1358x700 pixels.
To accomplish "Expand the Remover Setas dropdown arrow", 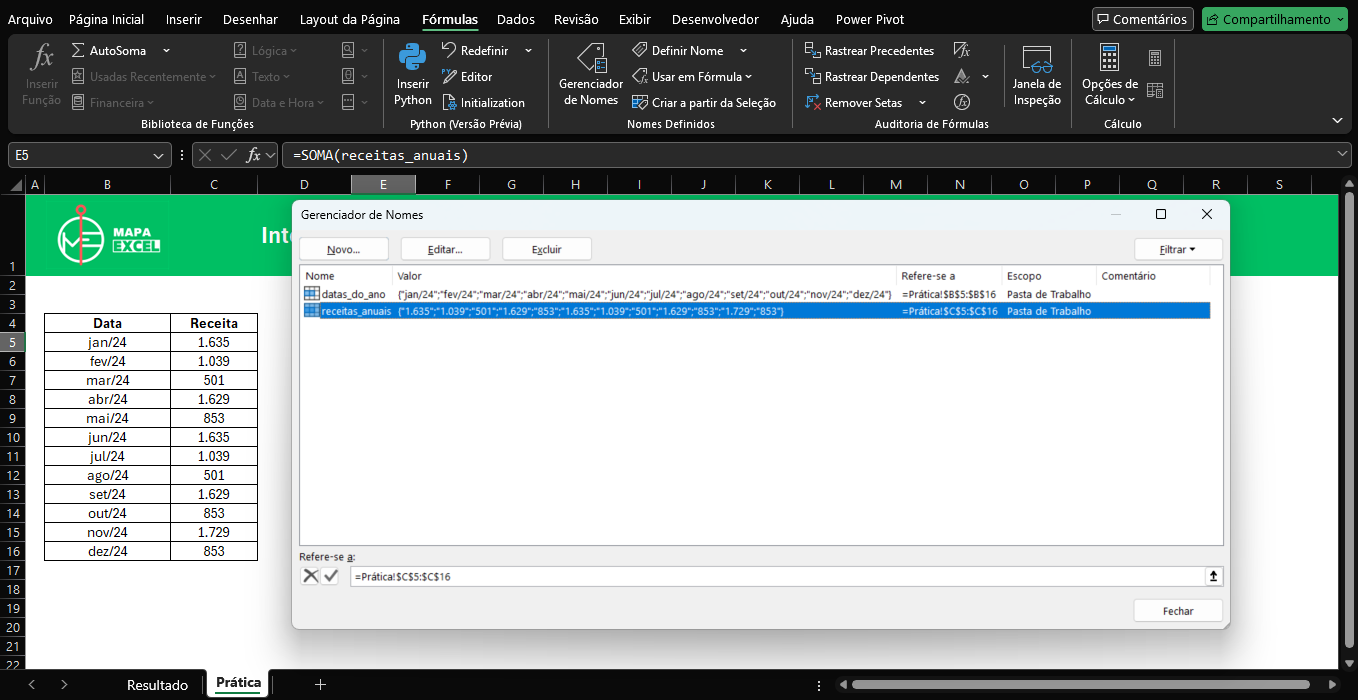I will 922,102.
